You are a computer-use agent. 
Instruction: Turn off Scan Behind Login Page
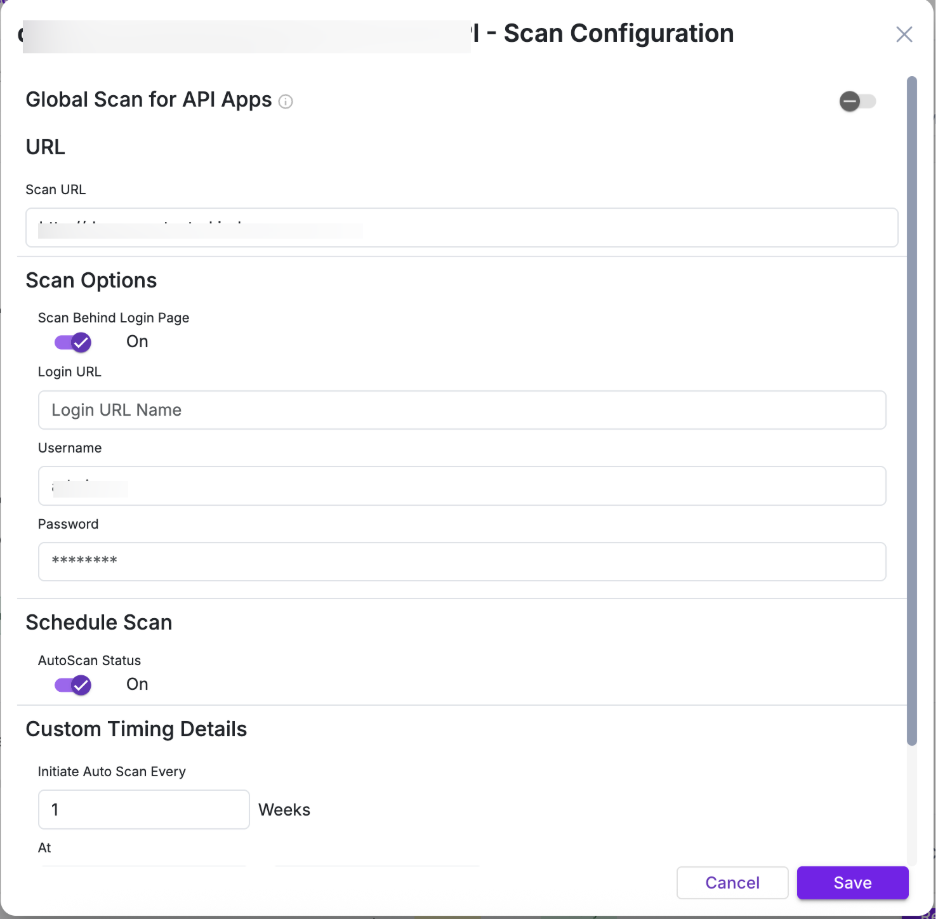point(73,342)
